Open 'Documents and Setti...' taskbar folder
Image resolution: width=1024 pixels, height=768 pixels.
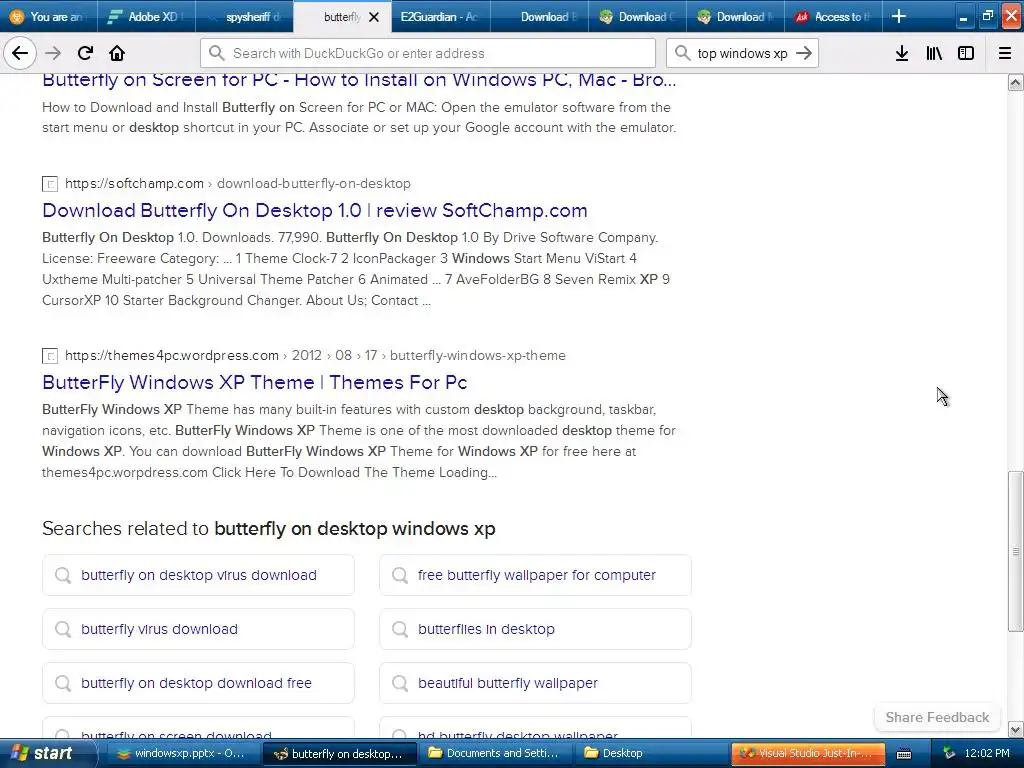coord(494,754)
